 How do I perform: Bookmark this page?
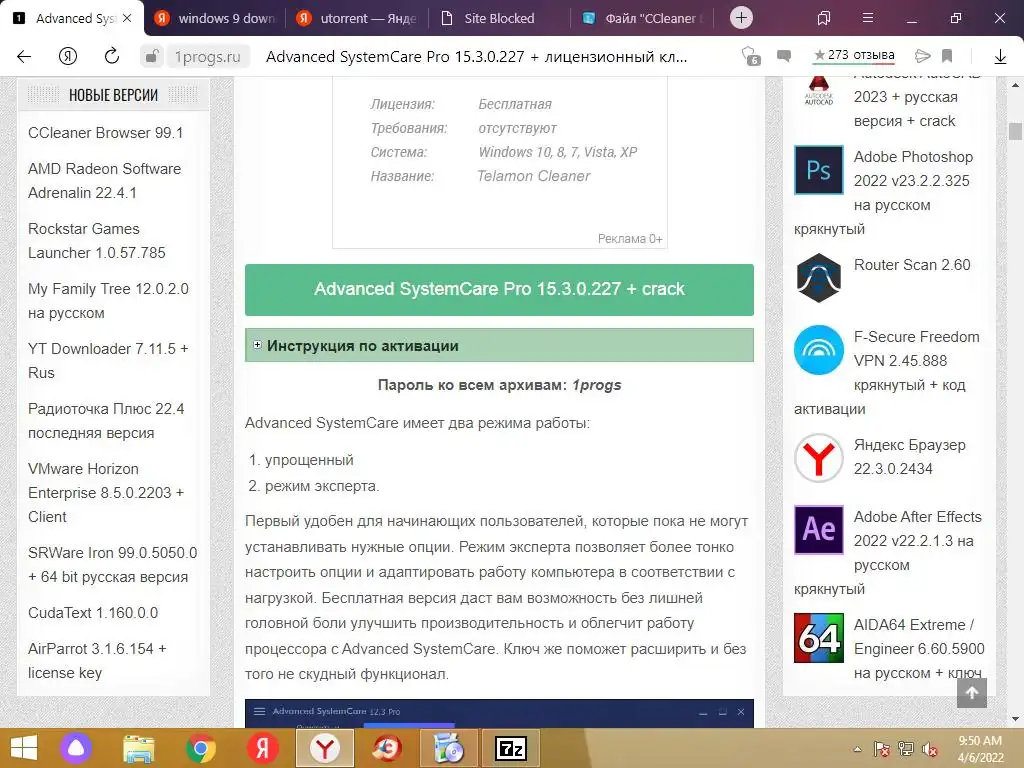947,56
